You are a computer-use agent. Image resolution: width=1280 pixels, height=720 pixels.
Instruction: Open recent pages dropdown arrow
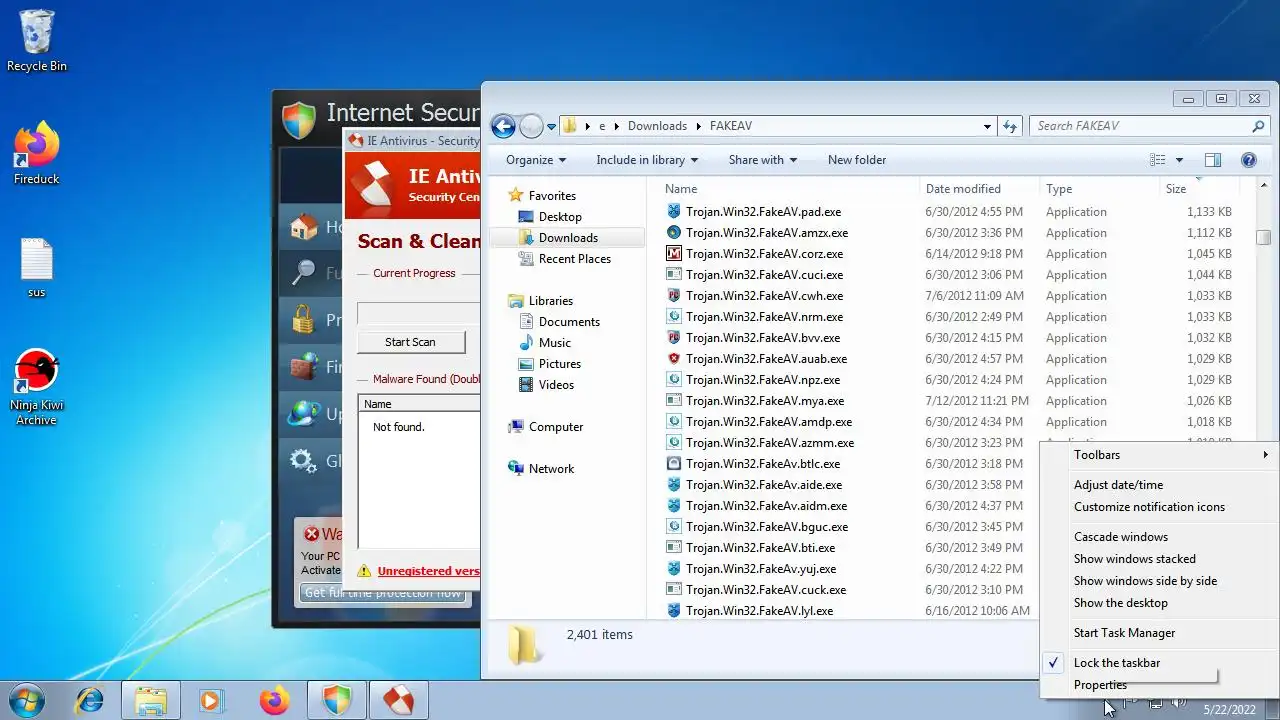pos(551,127)
